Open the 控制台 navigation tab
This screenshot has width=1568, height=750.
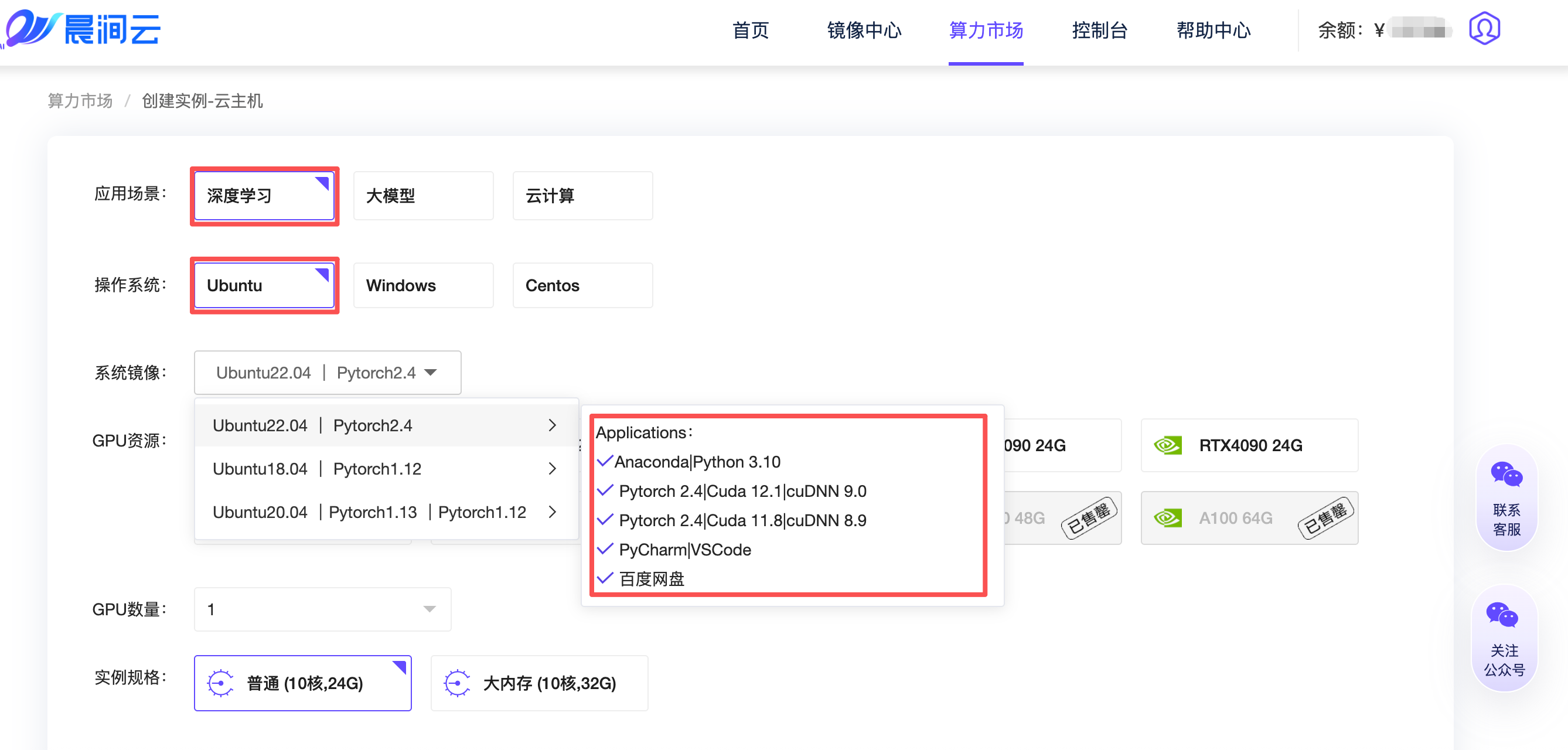click(1099, 30)
